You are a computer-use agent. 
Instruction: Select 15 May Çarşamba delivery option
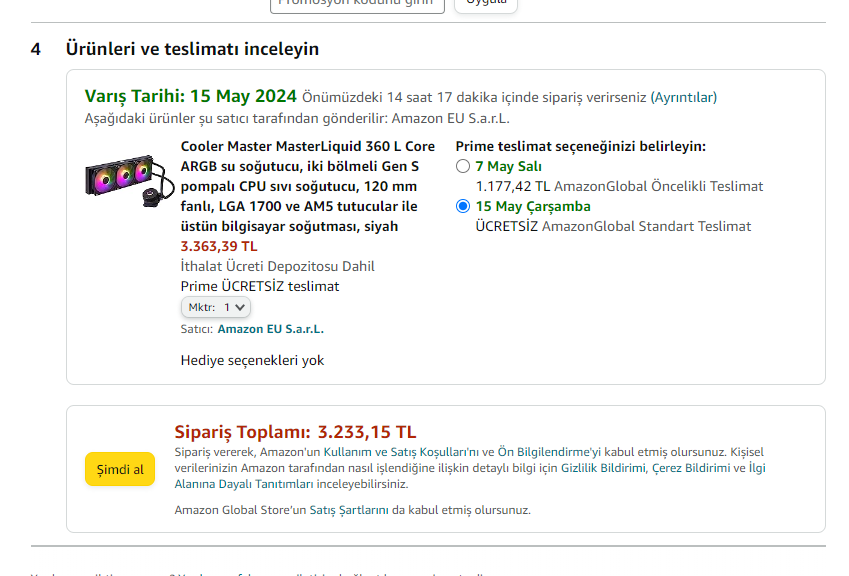point(463,206)
